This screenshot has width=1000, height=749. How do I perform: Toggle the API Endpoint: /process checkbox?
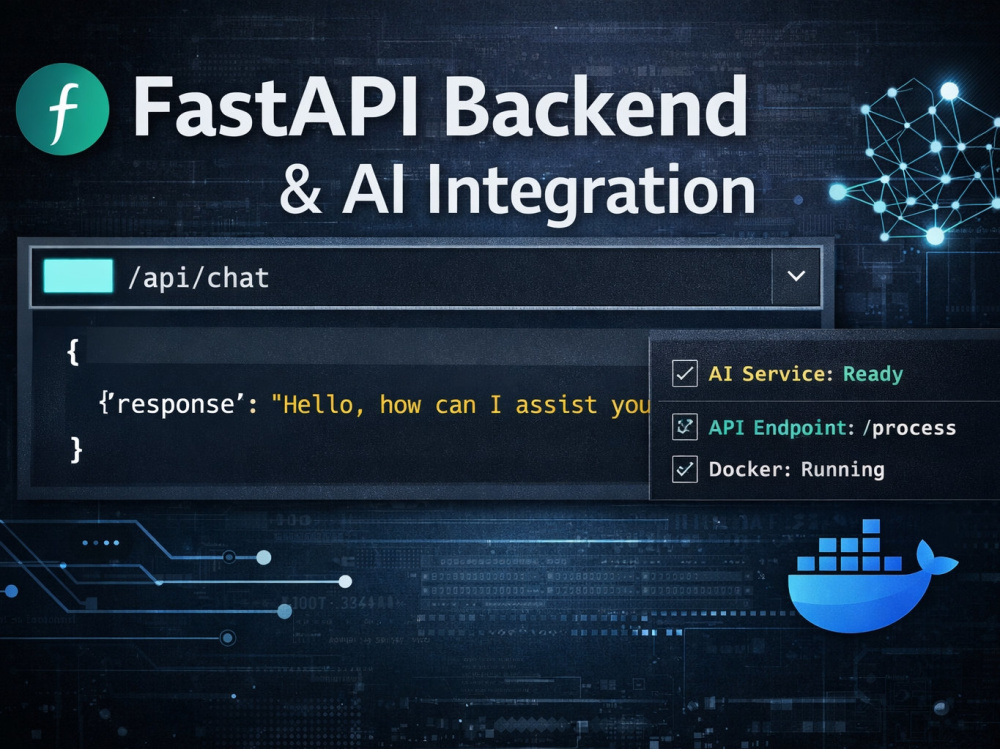point(684,427)
